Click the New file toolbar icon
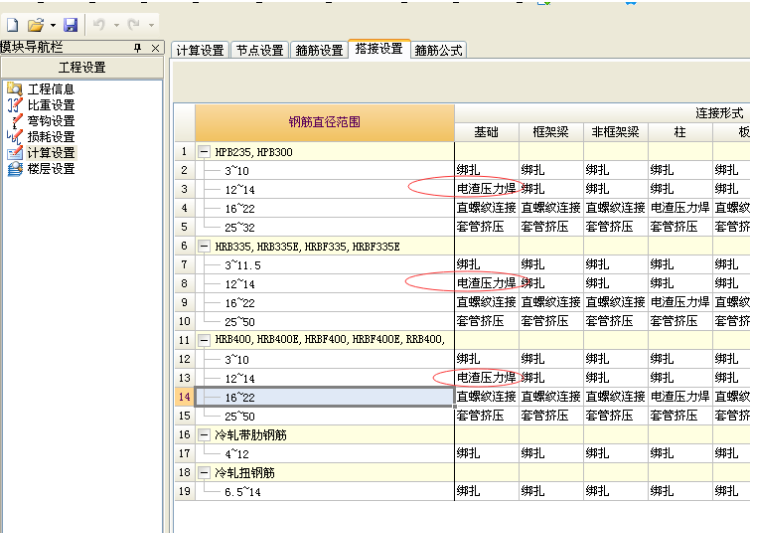This screenshot has height=533, width=771. [x=12, y=24]
